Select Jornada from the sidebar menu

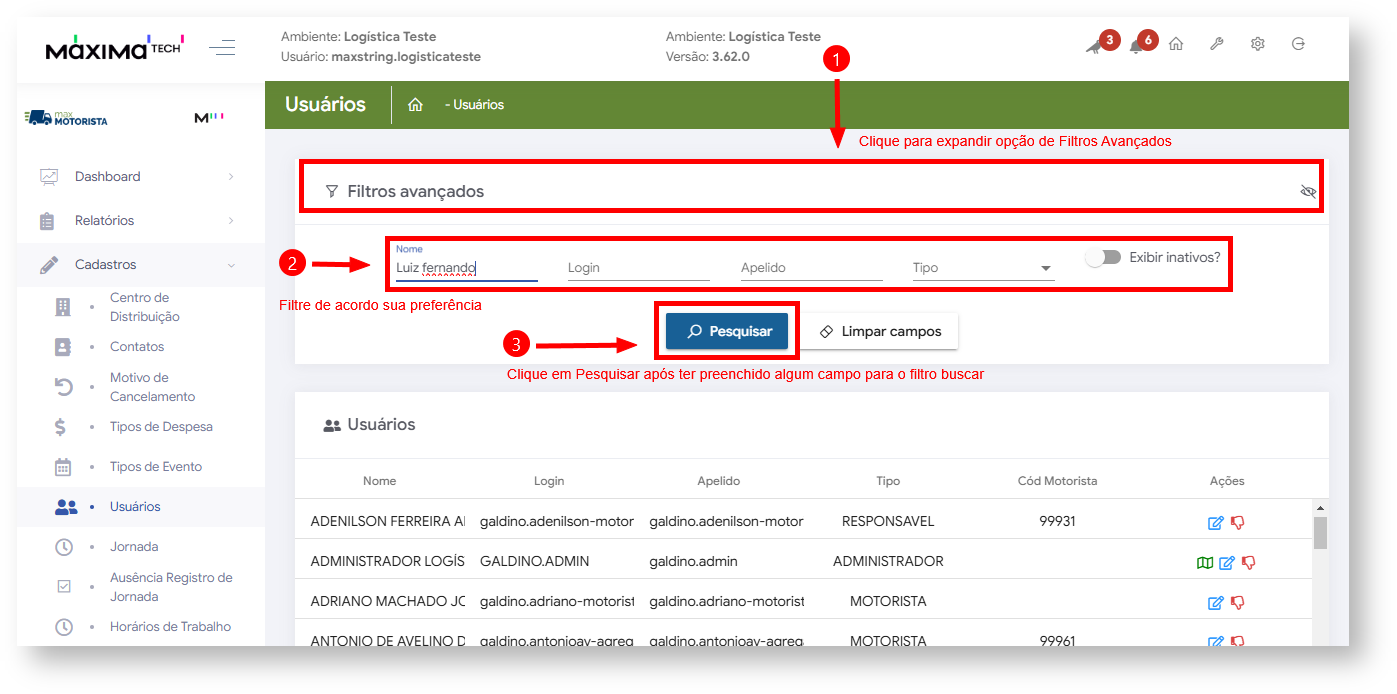click(134, 547)
